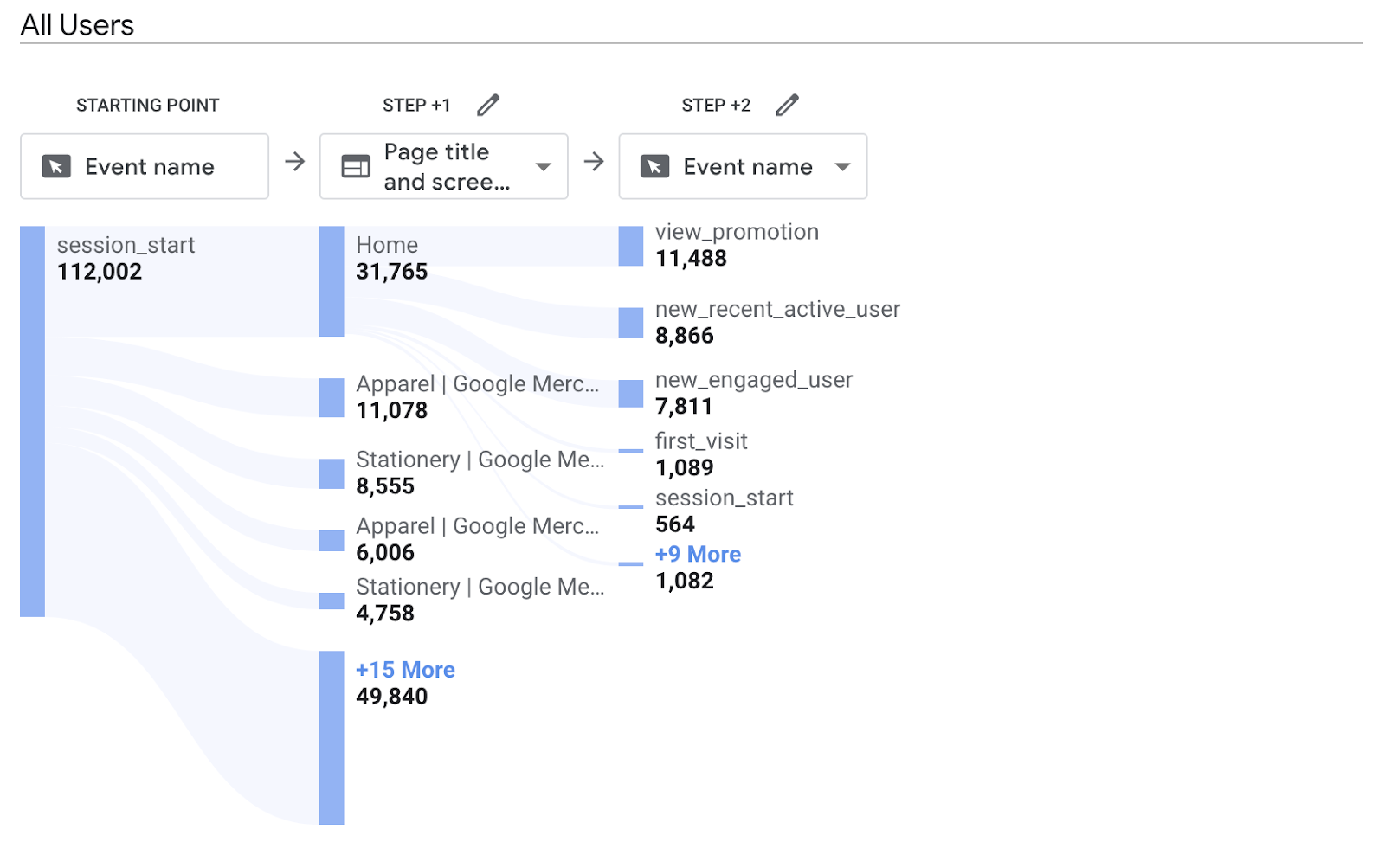Click the arrow between Step +1 and Step +2

pos(594,163)
